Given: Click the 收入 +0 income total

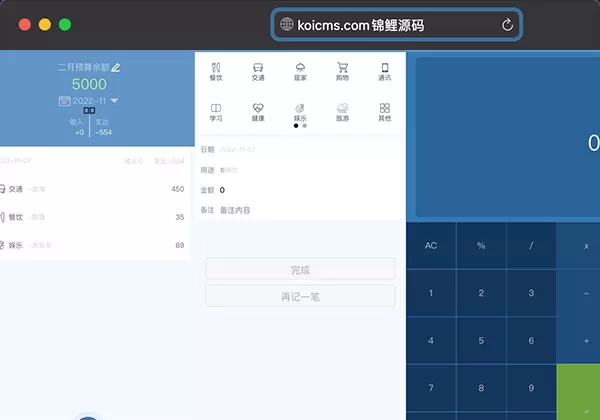Looking at the screenshot, I should [77, 128].
